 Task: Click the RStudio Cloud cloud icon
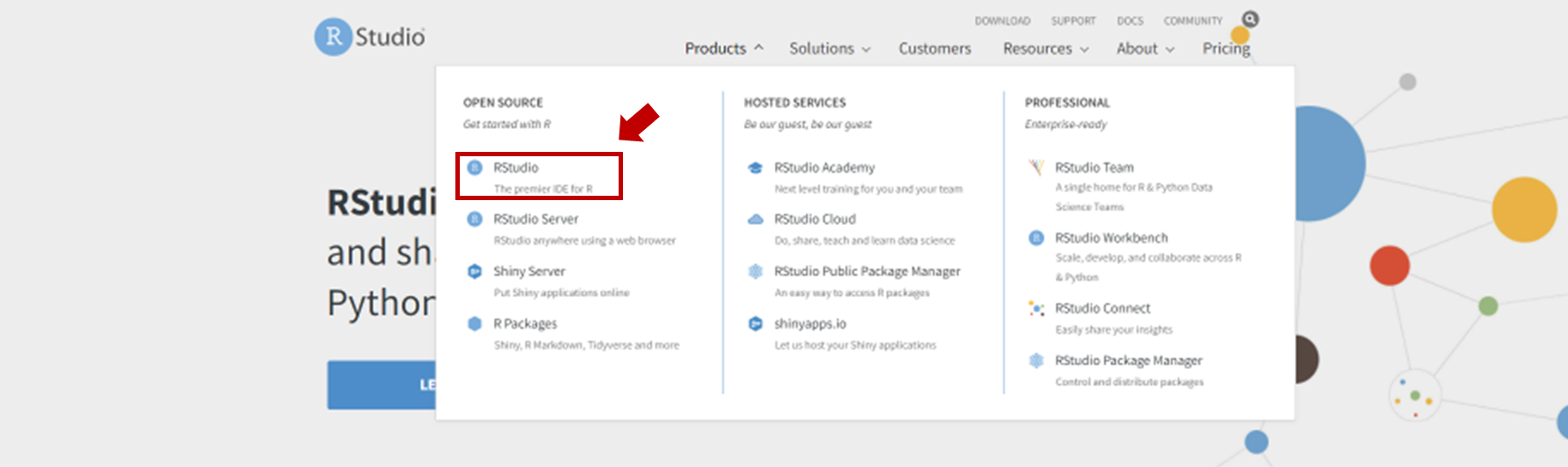coord(755,219)
